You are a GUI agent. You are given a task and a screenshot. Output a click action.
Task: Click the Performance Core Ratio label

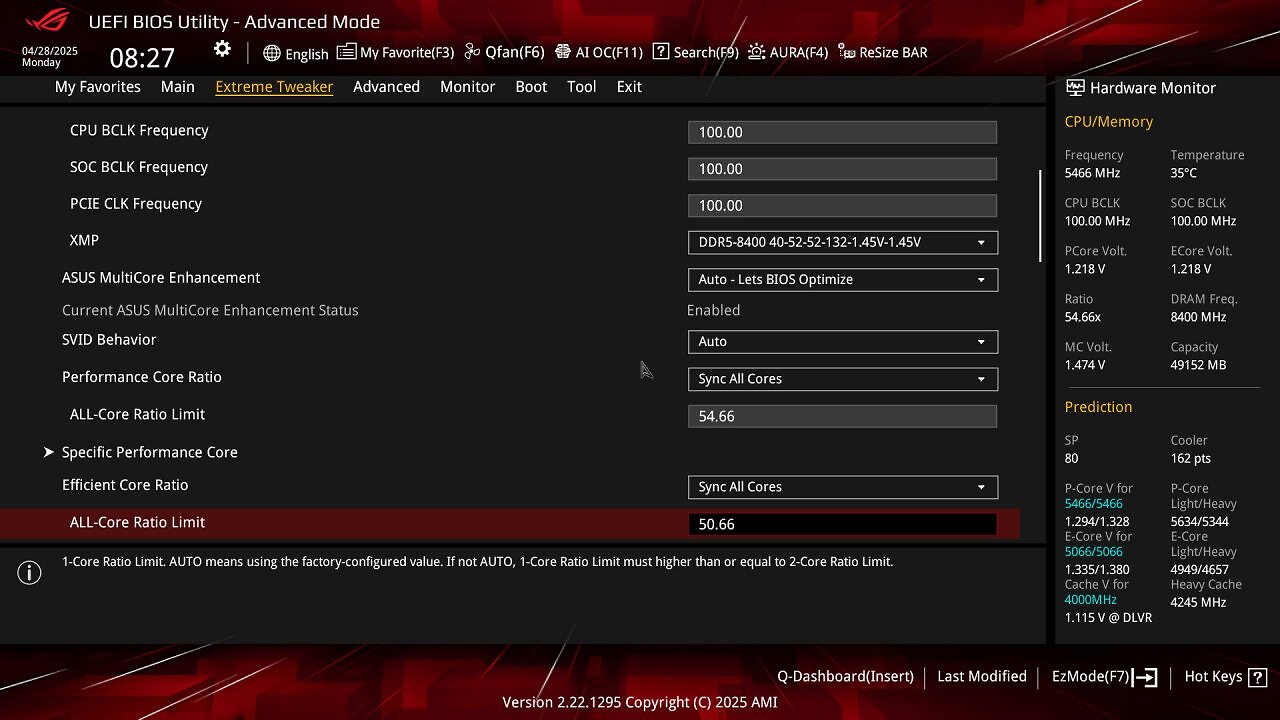point(142,377)
